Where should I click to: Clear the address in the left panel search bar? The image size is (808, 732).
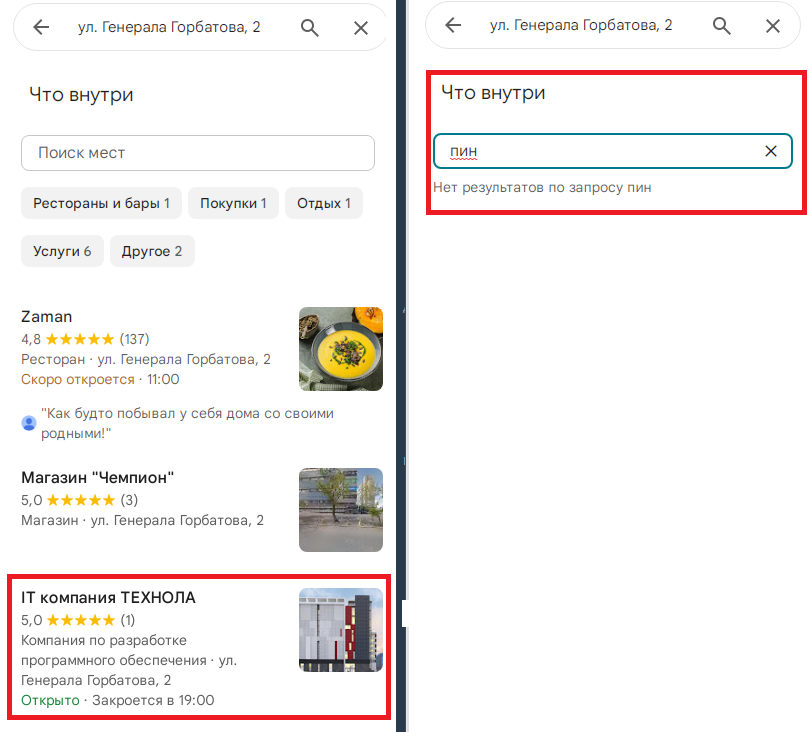click(361, 27)
